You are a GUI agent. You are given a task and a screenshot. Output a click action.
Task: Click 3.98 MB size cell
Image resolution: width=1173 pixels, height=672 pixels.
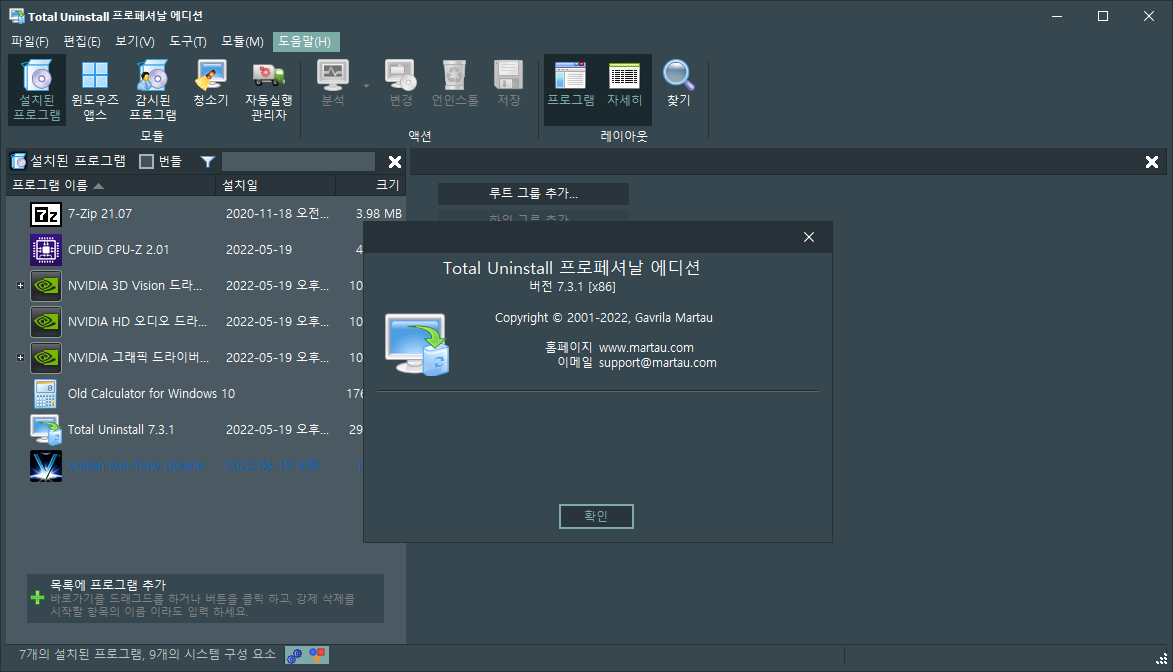[x=379, y=214]
